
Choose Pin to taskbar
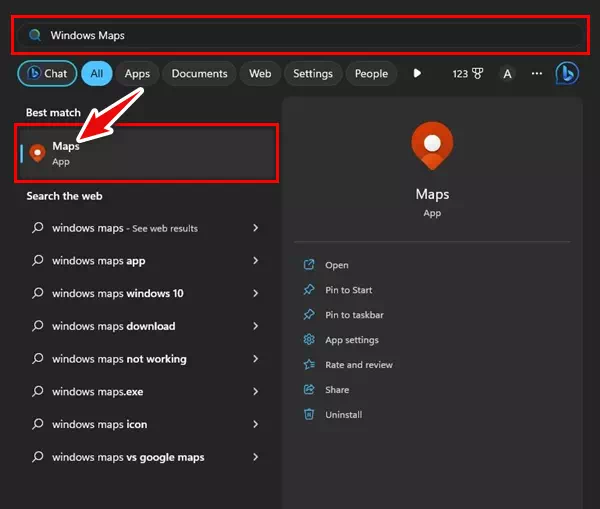pyautogui.click(x=354, y=315)
